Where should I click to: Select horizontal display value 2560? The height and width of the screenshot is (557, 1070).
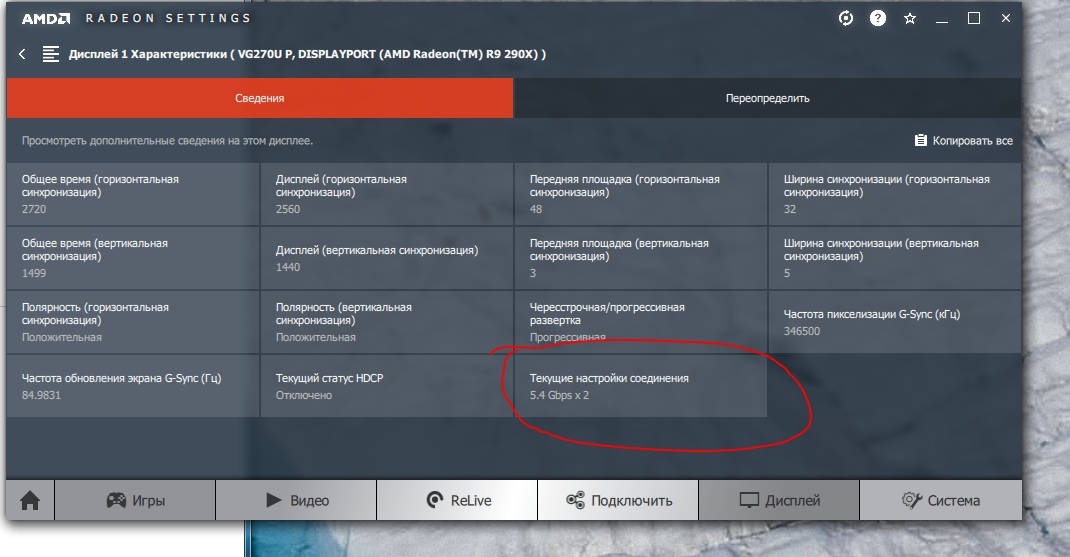click(x=288, y=209)
